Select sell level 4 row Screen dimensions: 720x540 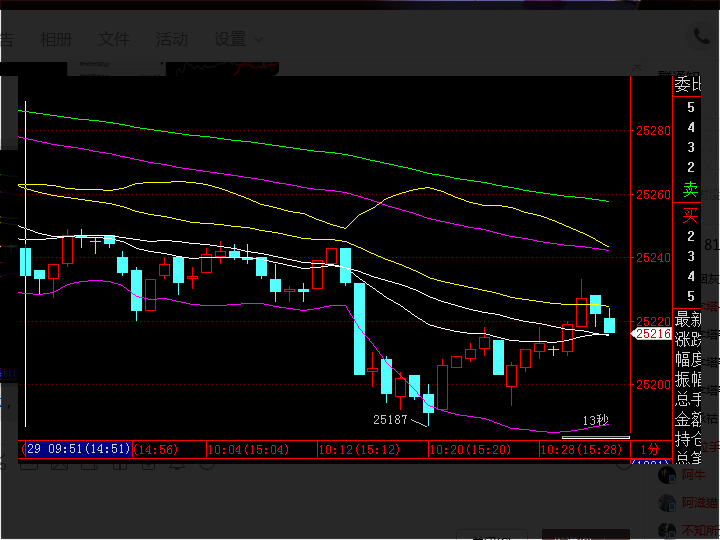[x=691, y=127]
